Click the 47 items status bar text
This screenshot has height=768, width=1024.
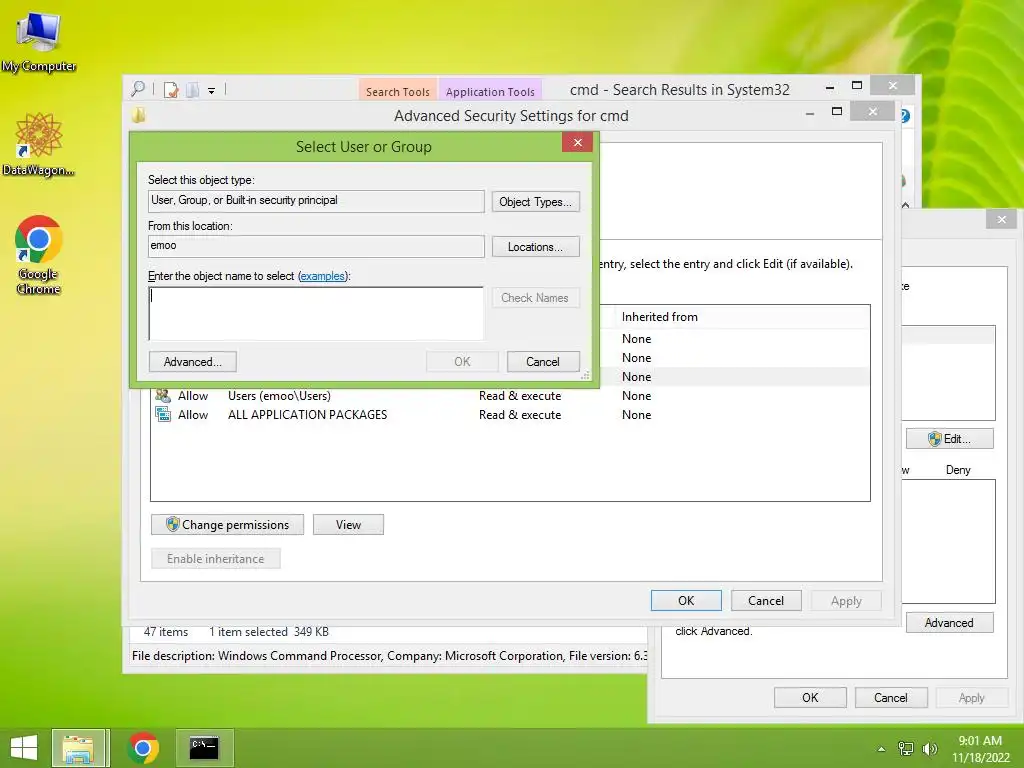click(166, 632)
